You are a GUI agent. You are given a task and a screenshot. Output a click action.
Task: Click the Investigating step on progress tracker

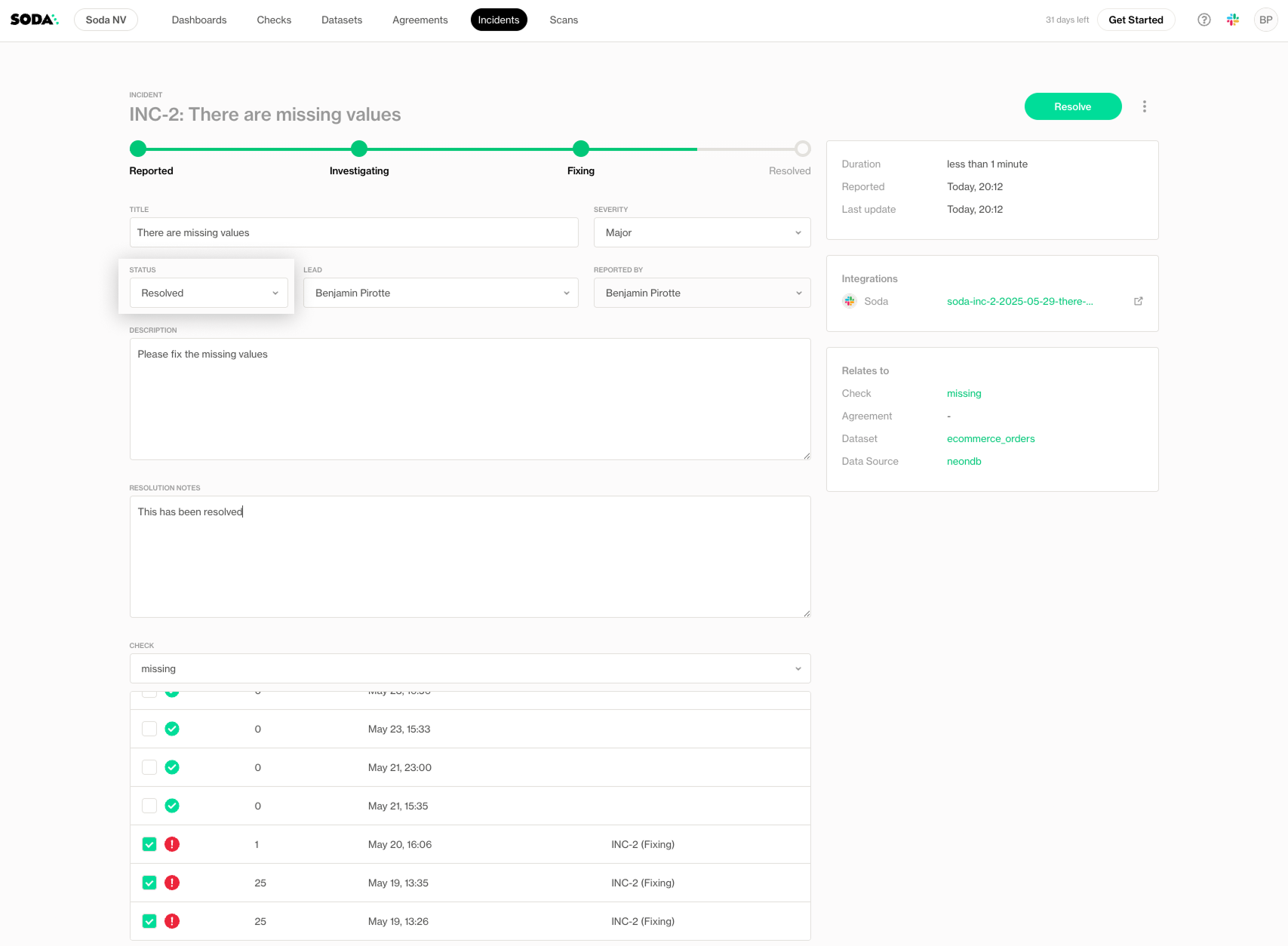[x=359, y=149]
